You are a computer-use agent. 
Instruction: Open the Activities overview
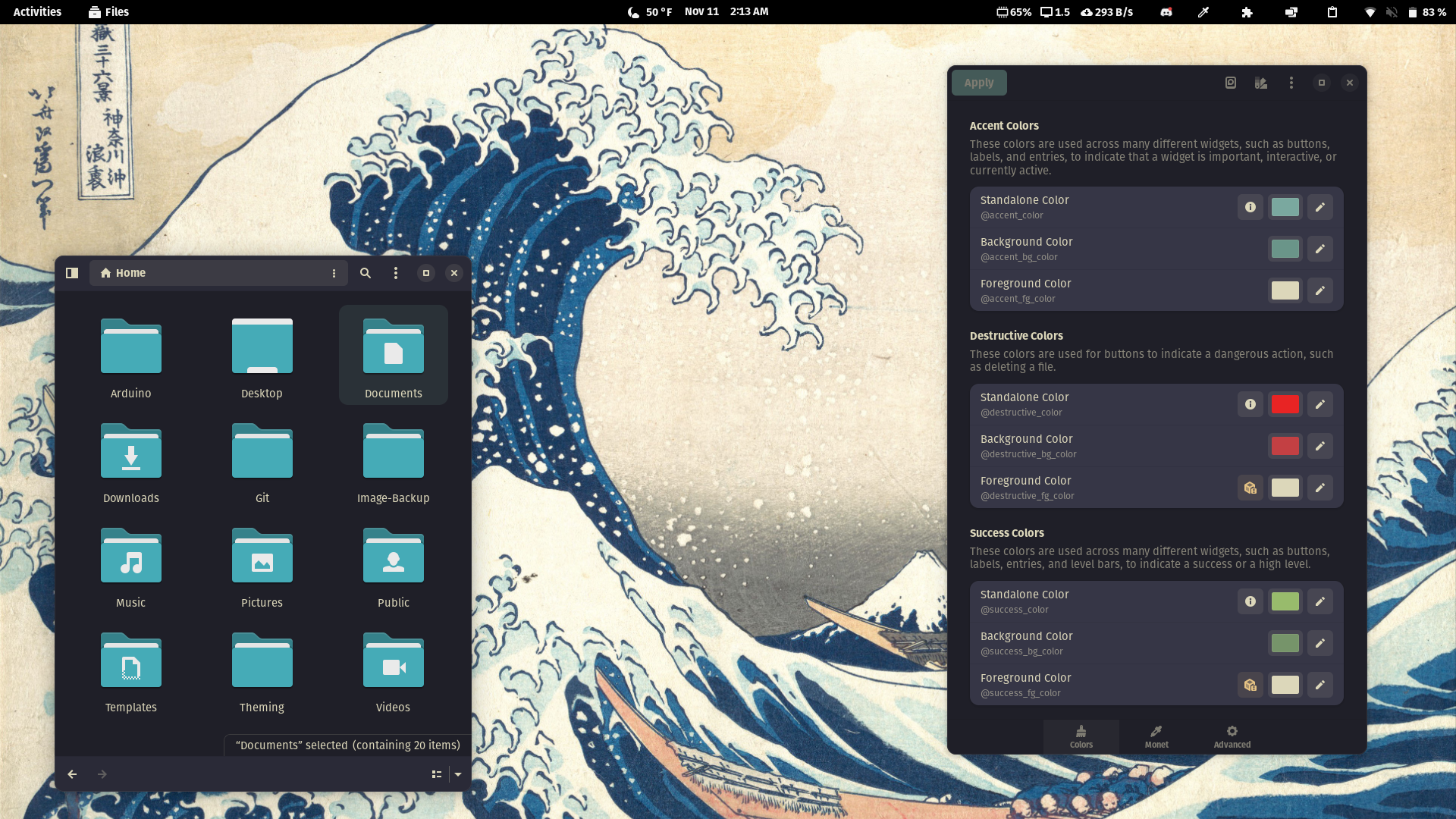(37, 11)
